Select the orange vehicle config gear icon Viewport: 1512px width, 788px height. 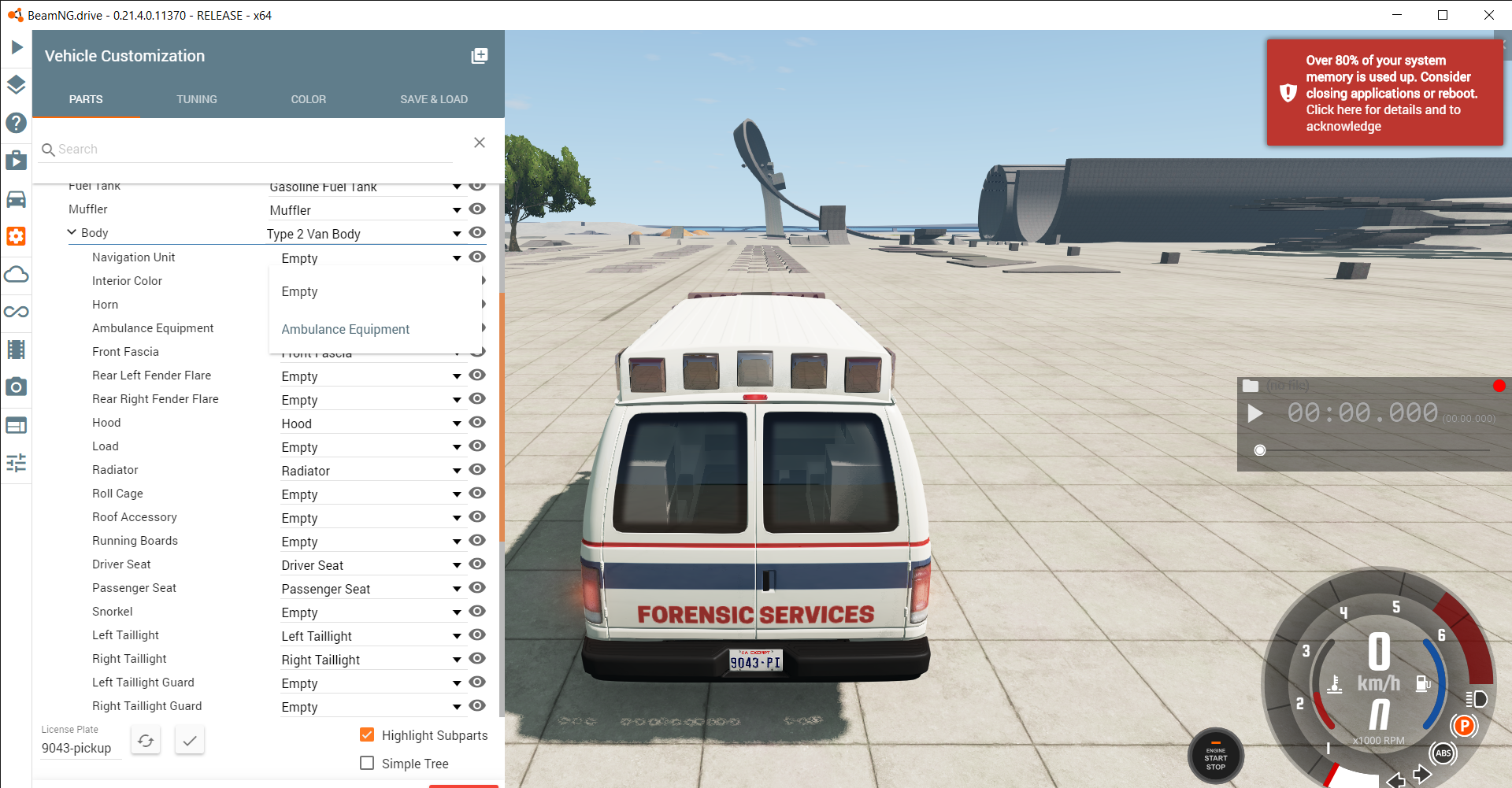(x=17, y=236)
